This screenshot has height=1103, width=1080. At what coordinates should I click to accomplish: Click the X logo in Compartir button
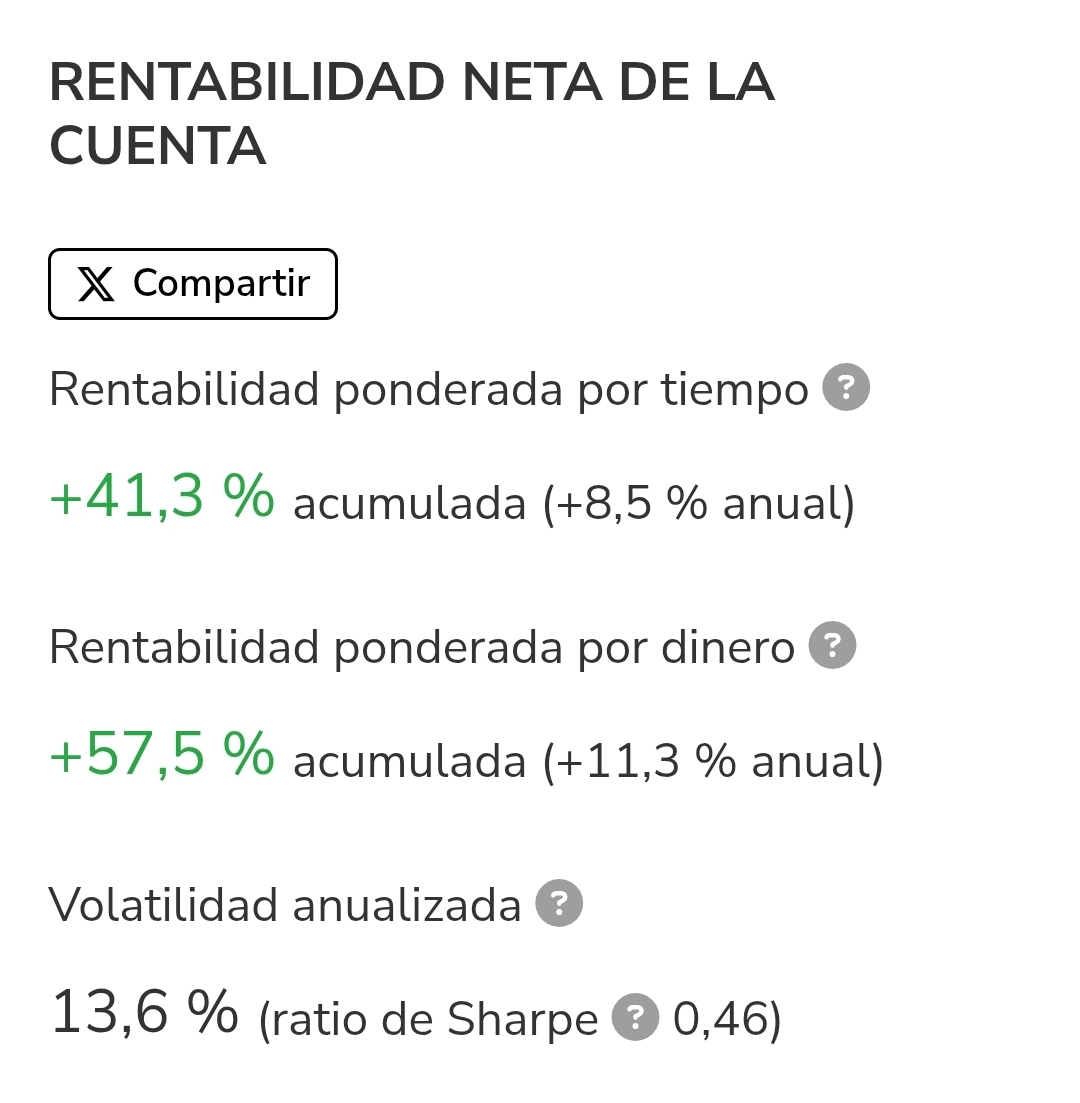tap(96, 284)
